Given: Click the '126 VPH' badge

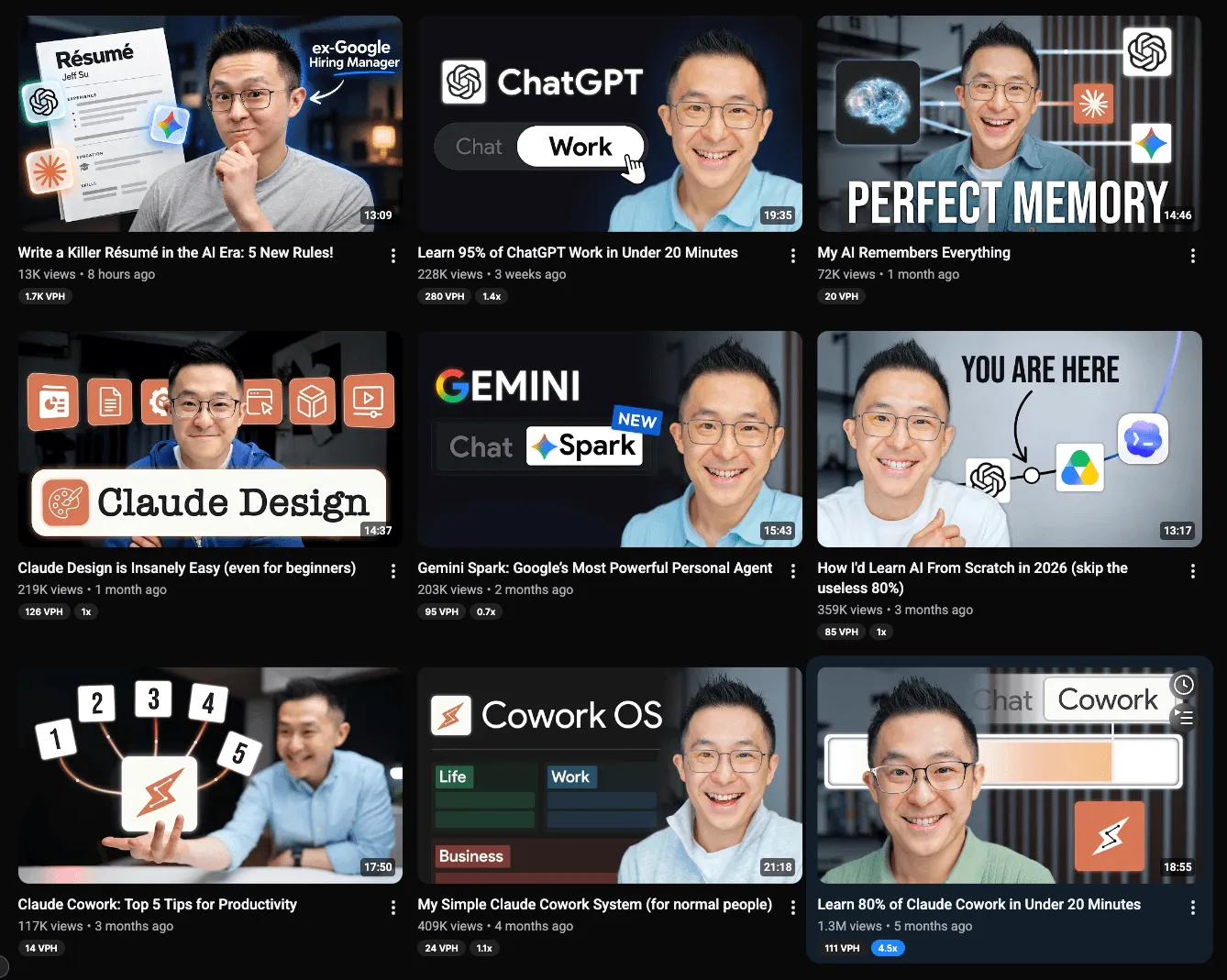Looking at the screenshot, I should click(44, 611).
